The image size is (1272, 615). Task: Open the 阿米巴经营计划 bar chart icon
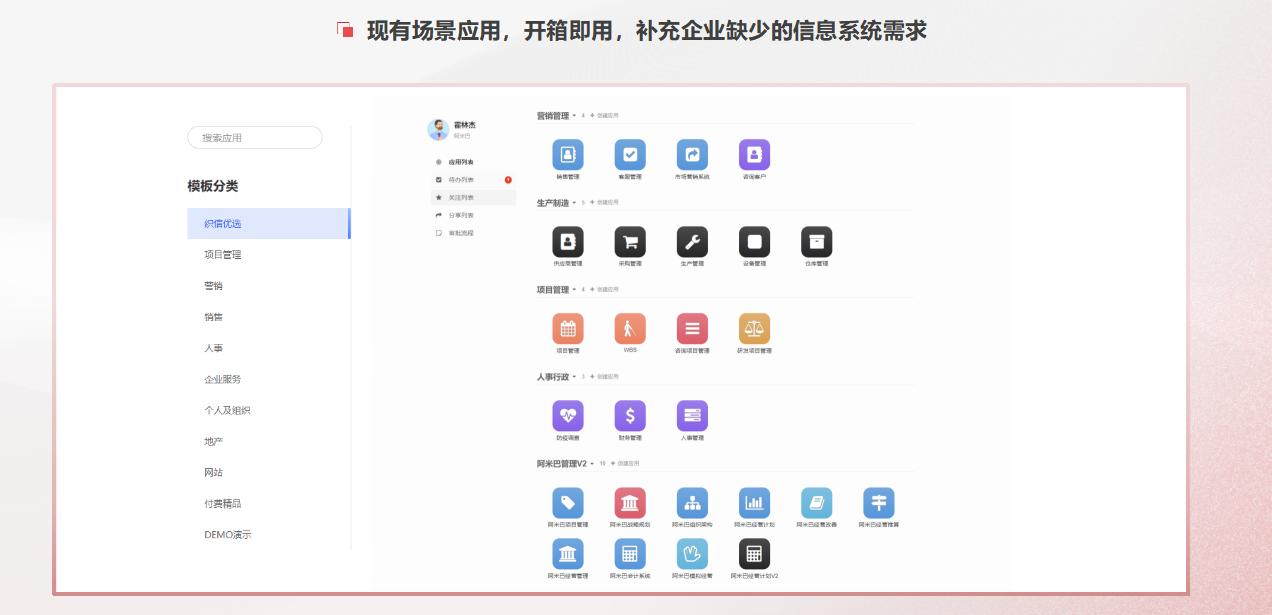pyautogui.click(x=754, y=503)
